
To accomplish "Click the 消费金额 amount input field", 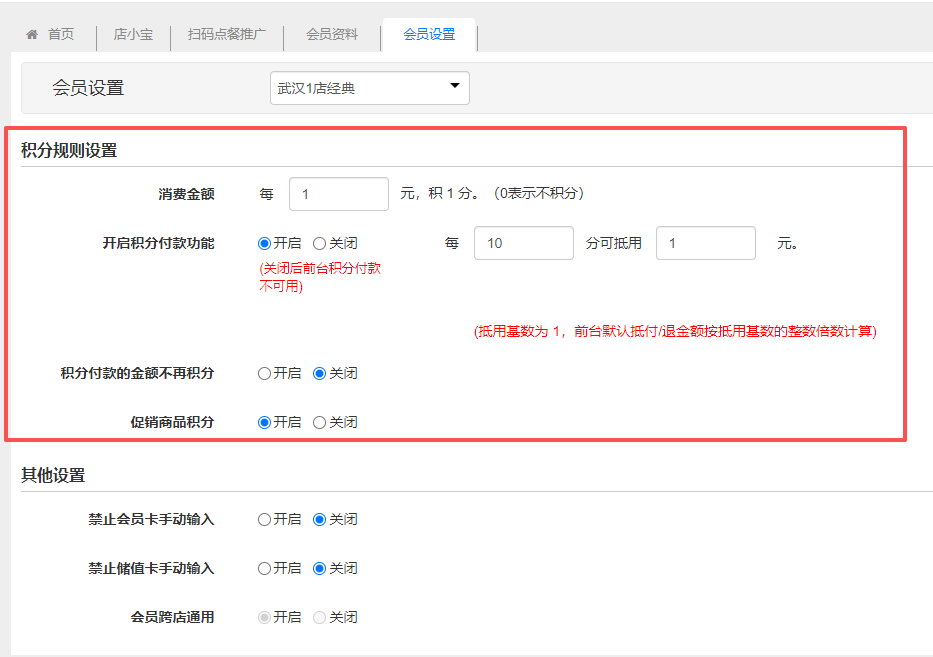I will click(x=338, y=194).
